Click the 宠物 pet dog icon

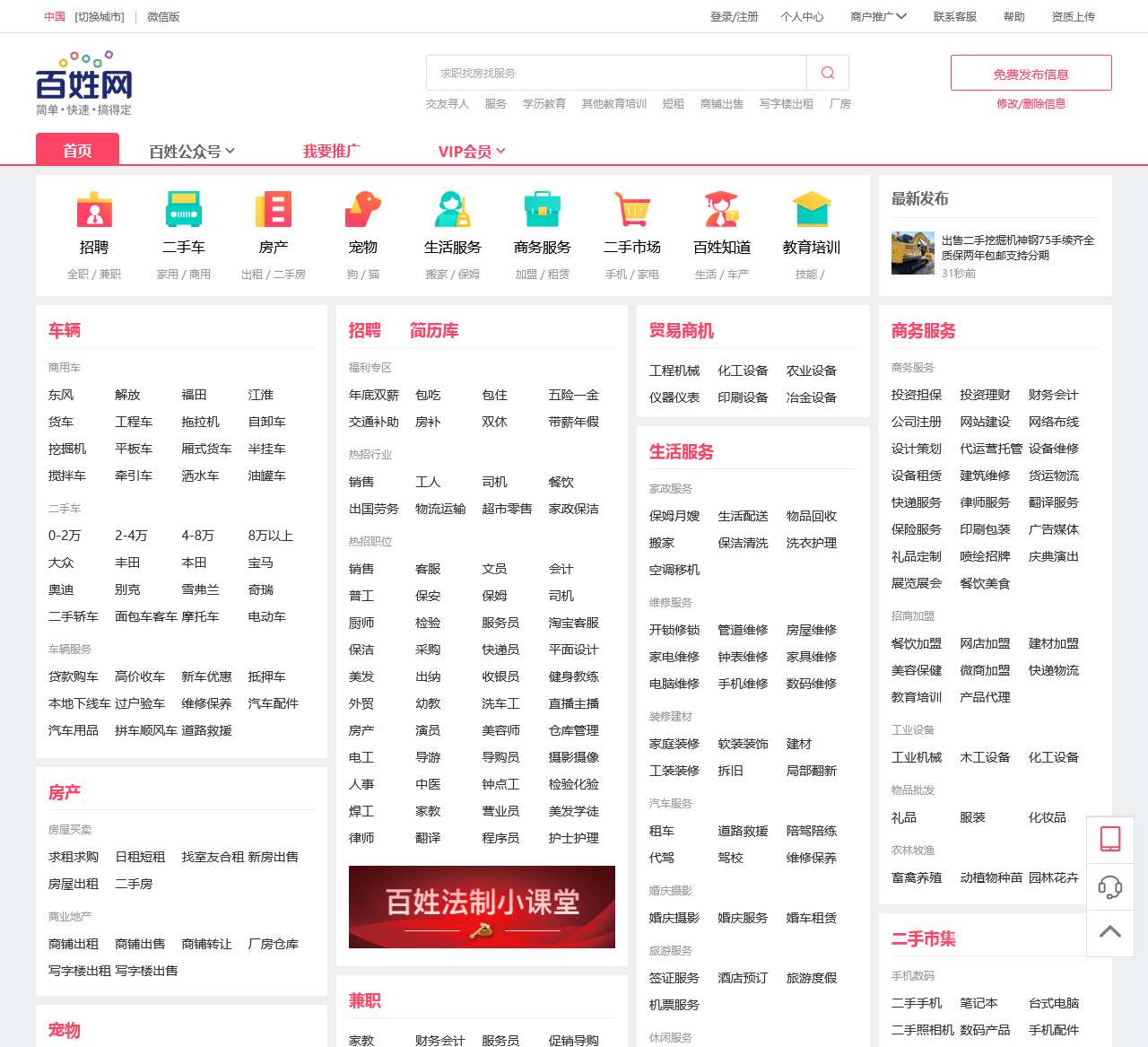tap(363, 210)
